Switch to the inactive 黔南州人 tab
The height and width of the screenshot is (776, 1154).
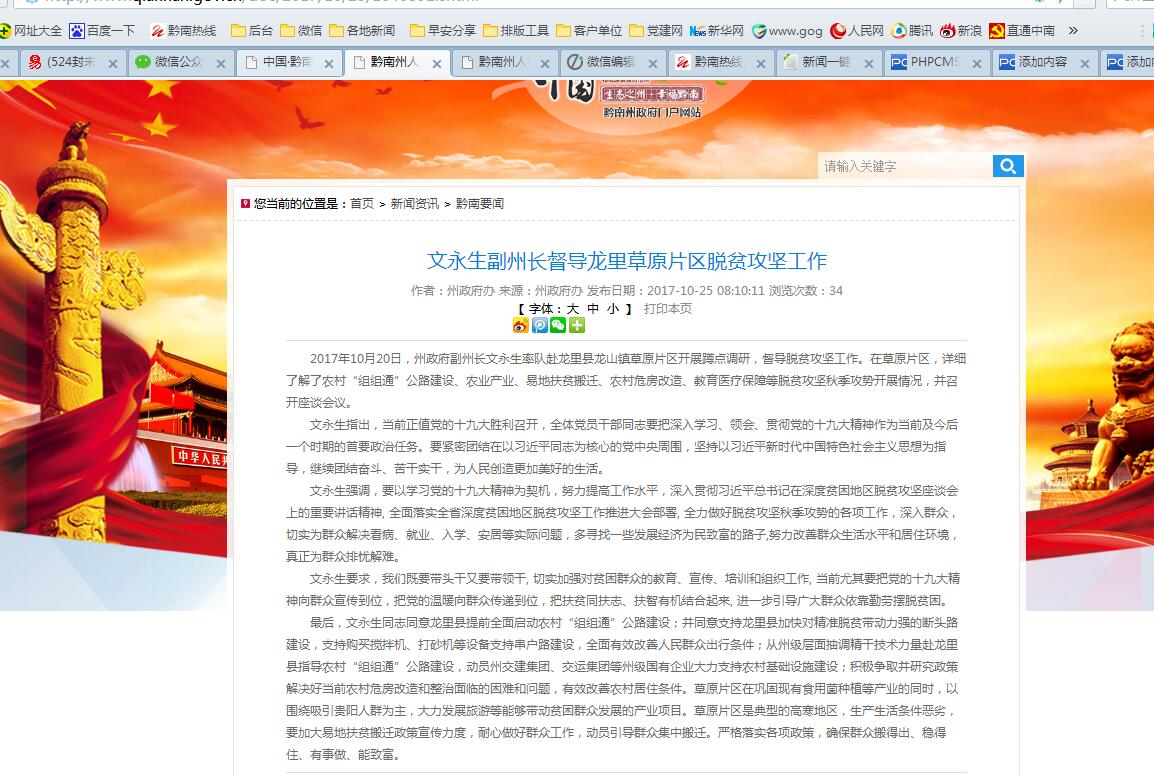(x=505, y=63)
